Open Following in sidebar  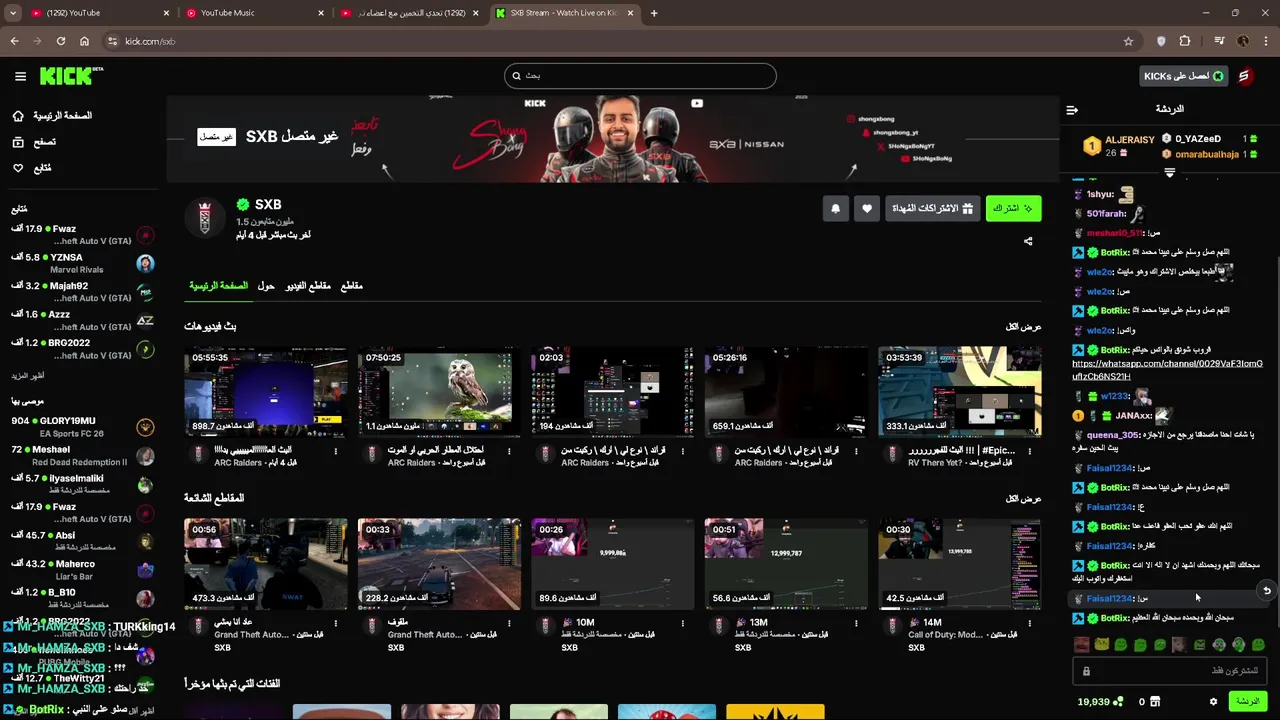(31, 168)
